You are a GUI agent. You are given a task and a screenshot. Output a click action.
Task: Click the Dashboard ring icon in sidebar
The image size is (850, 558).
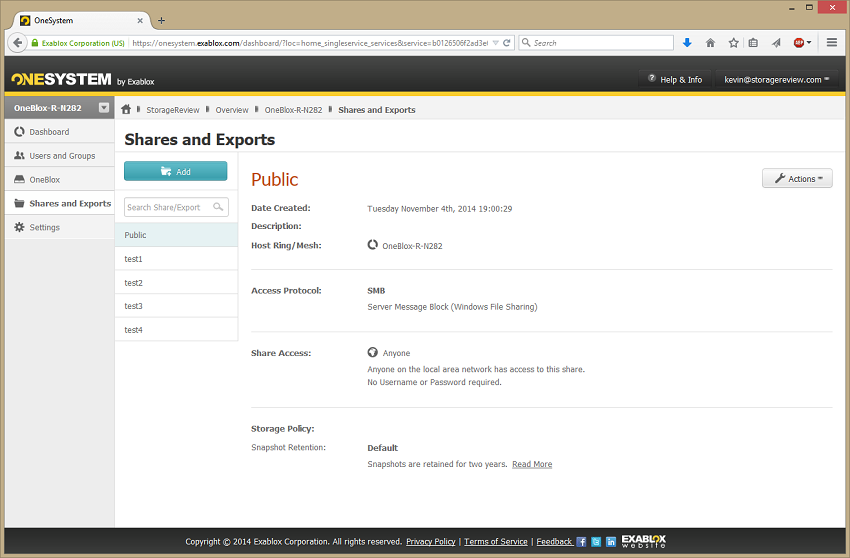coord(20,131)
